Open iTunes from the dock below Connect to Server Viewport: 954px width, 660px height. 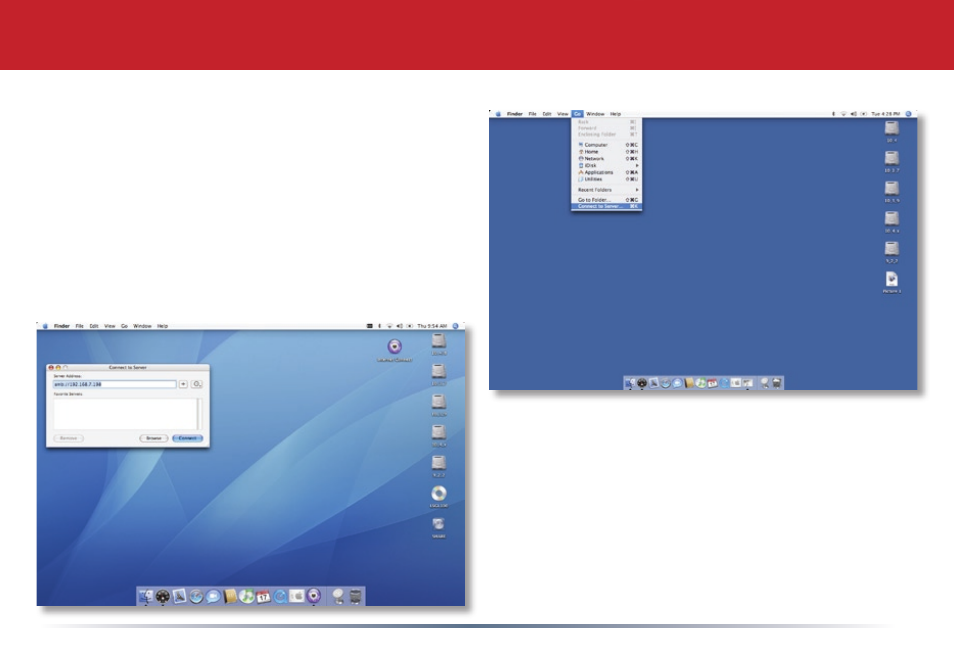246,597
